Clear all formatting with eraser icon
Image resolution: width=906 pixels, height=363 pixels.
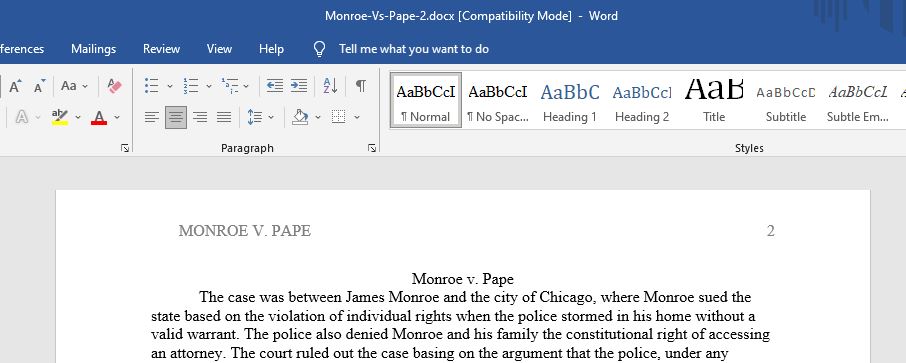click(x=114, y=86)
